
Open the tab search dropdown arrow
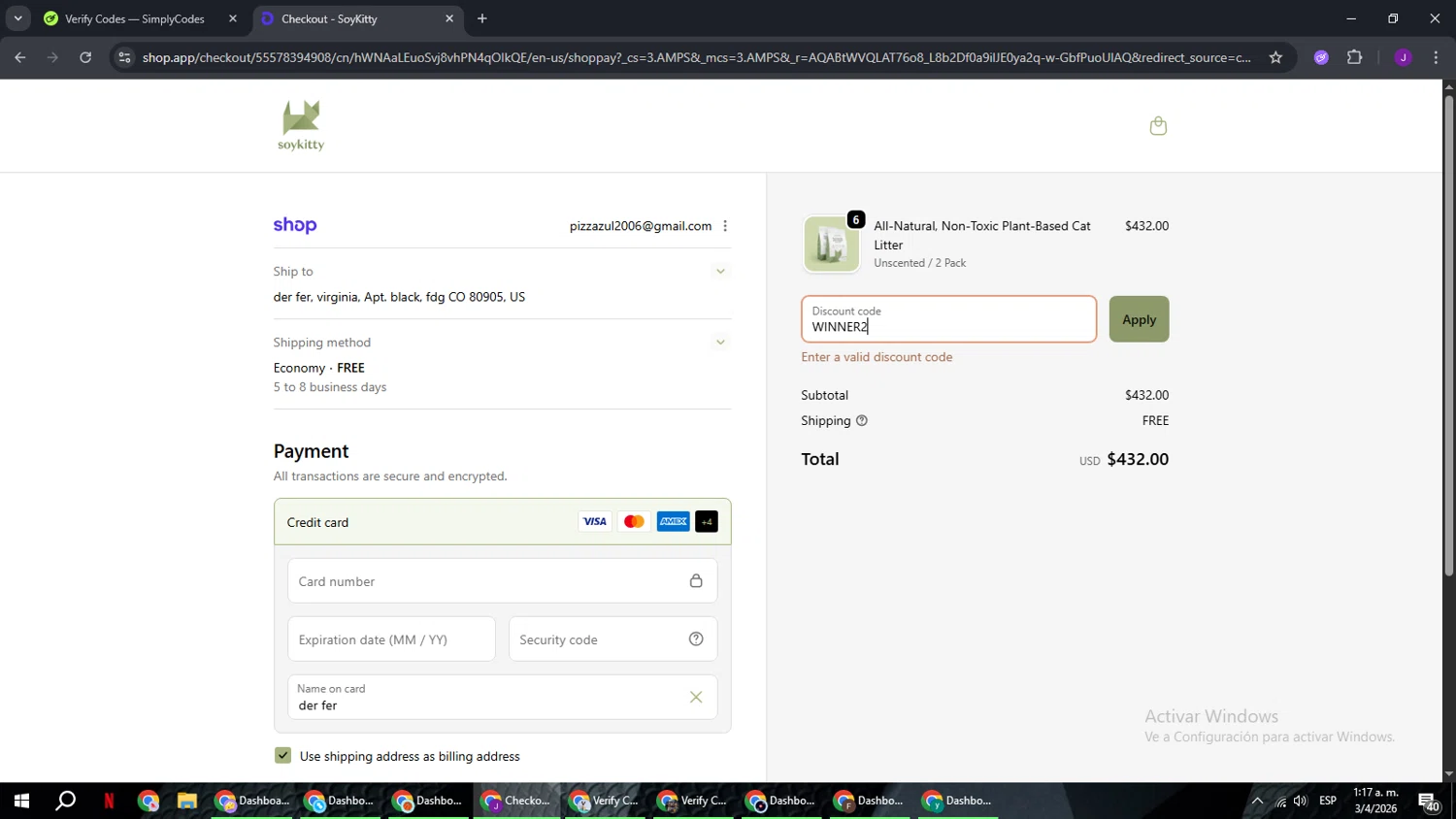point(17,18)
